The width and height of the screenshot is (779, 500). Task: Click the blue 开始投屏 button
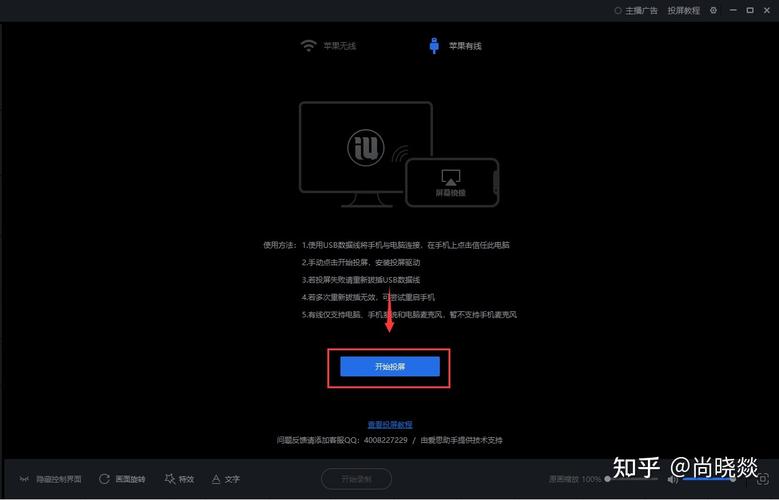pyautogui.click(x=390, y=366)
